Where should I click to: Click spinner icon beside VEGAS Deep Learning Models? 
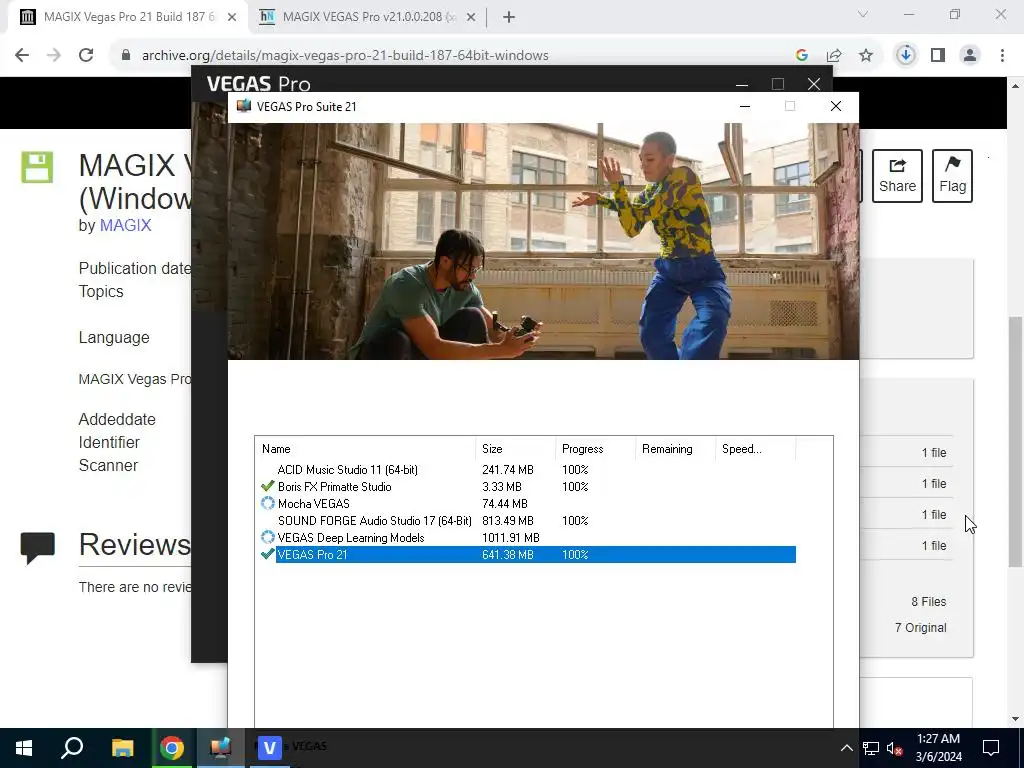pos(267,537)
